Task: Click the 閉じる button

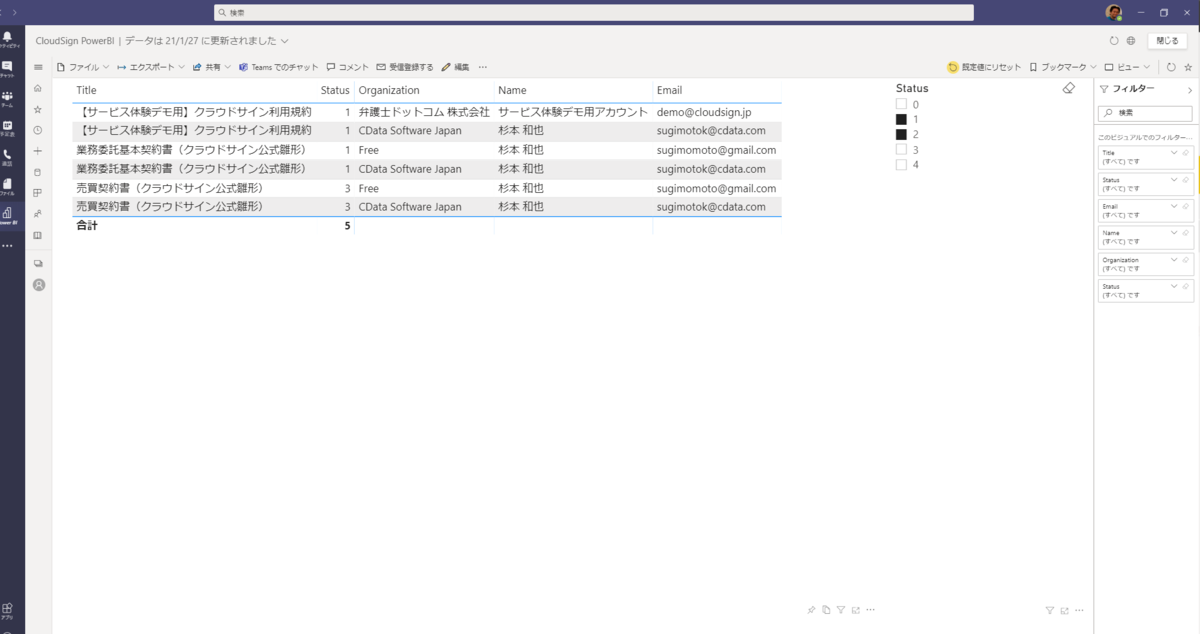Action: point(1167,41)
